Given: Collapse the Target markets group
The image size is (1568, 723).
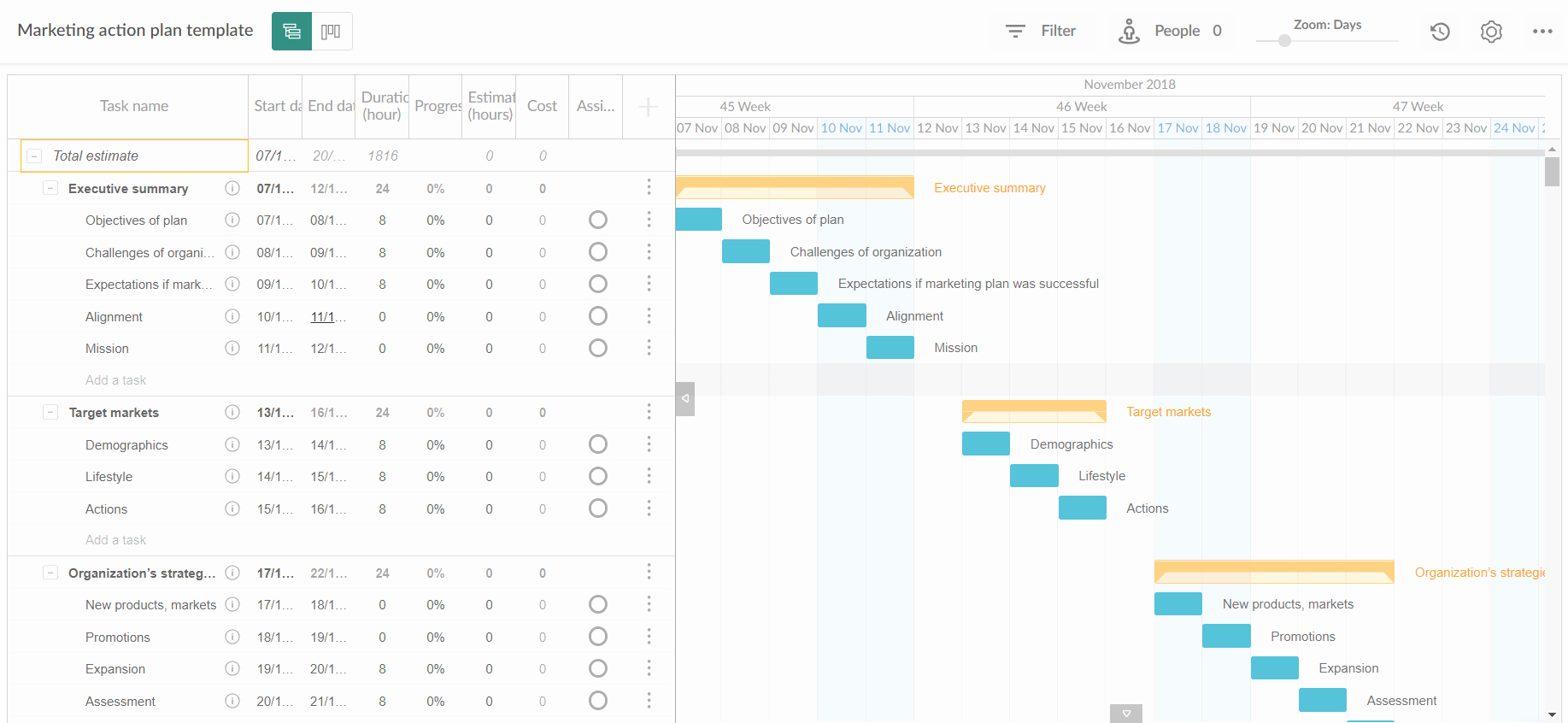Looking at the screenshot, I should [x=50, y=412].
